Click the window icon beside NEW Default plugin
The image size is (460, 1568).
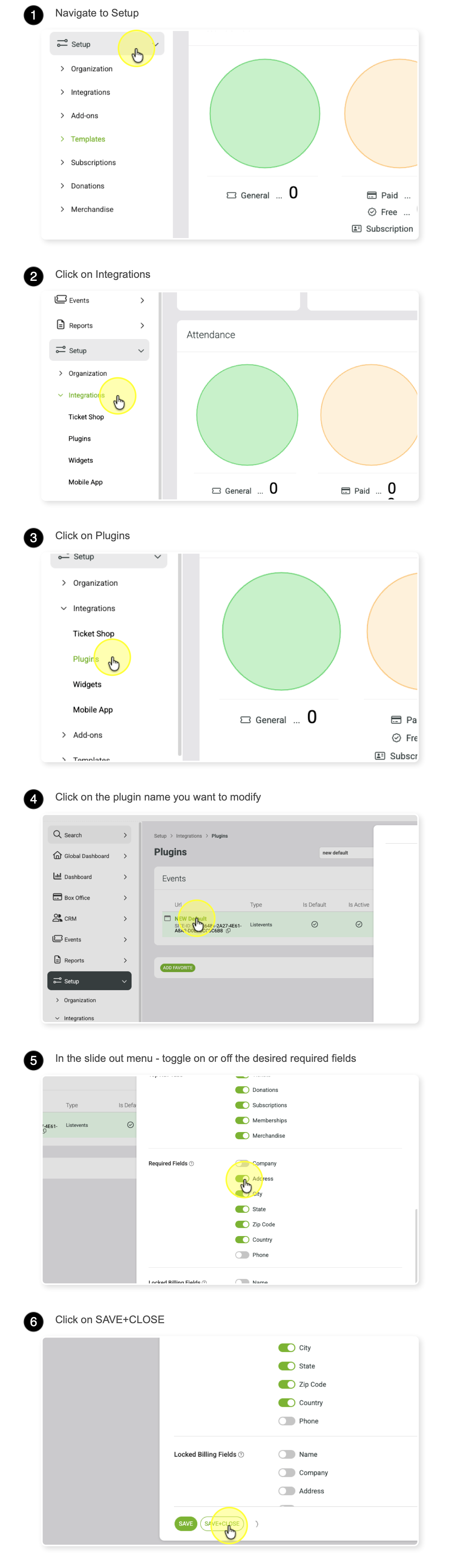pyautogui.click(x=167, y=918)
